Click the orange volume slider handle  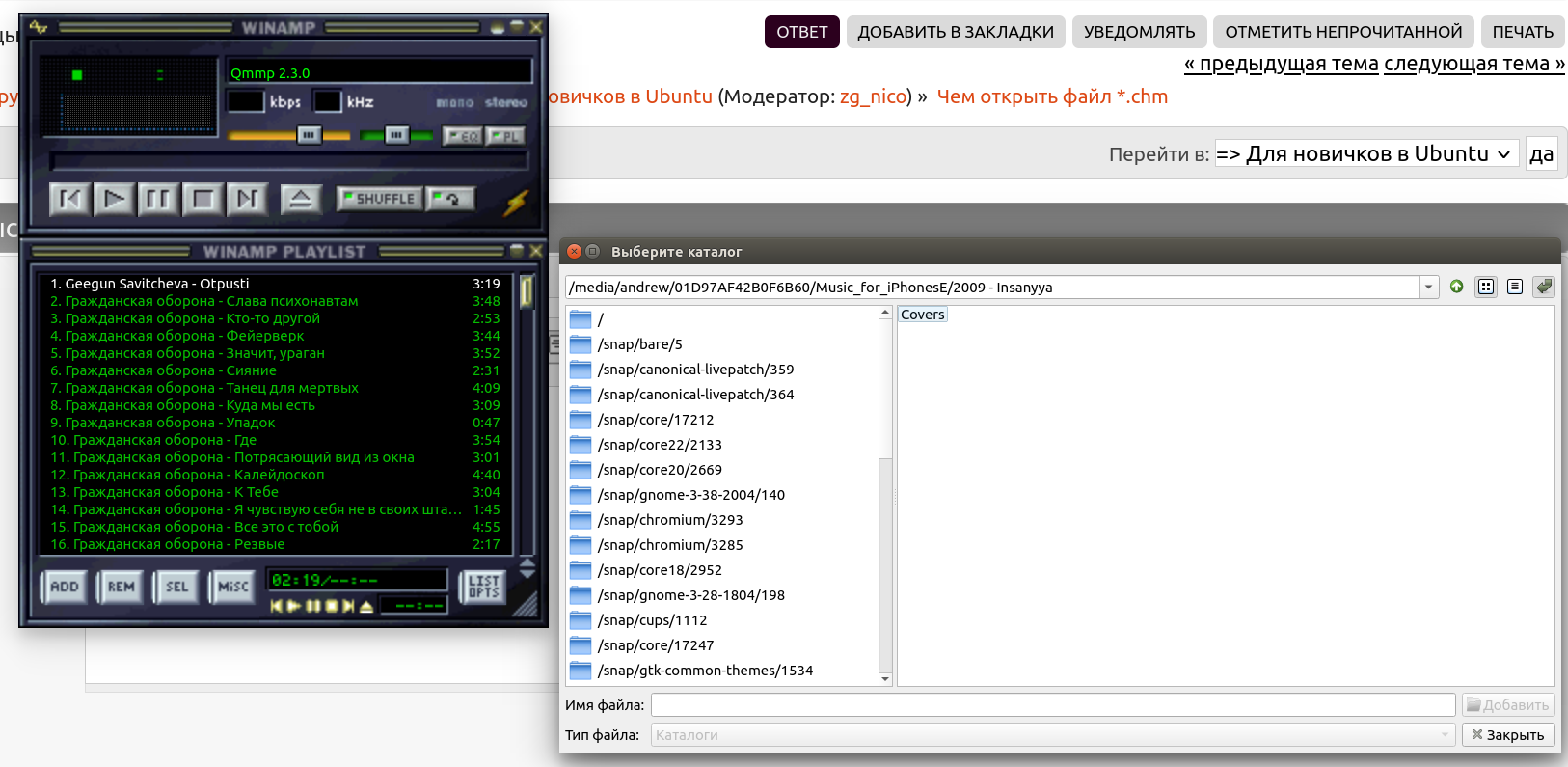[309, 136]
